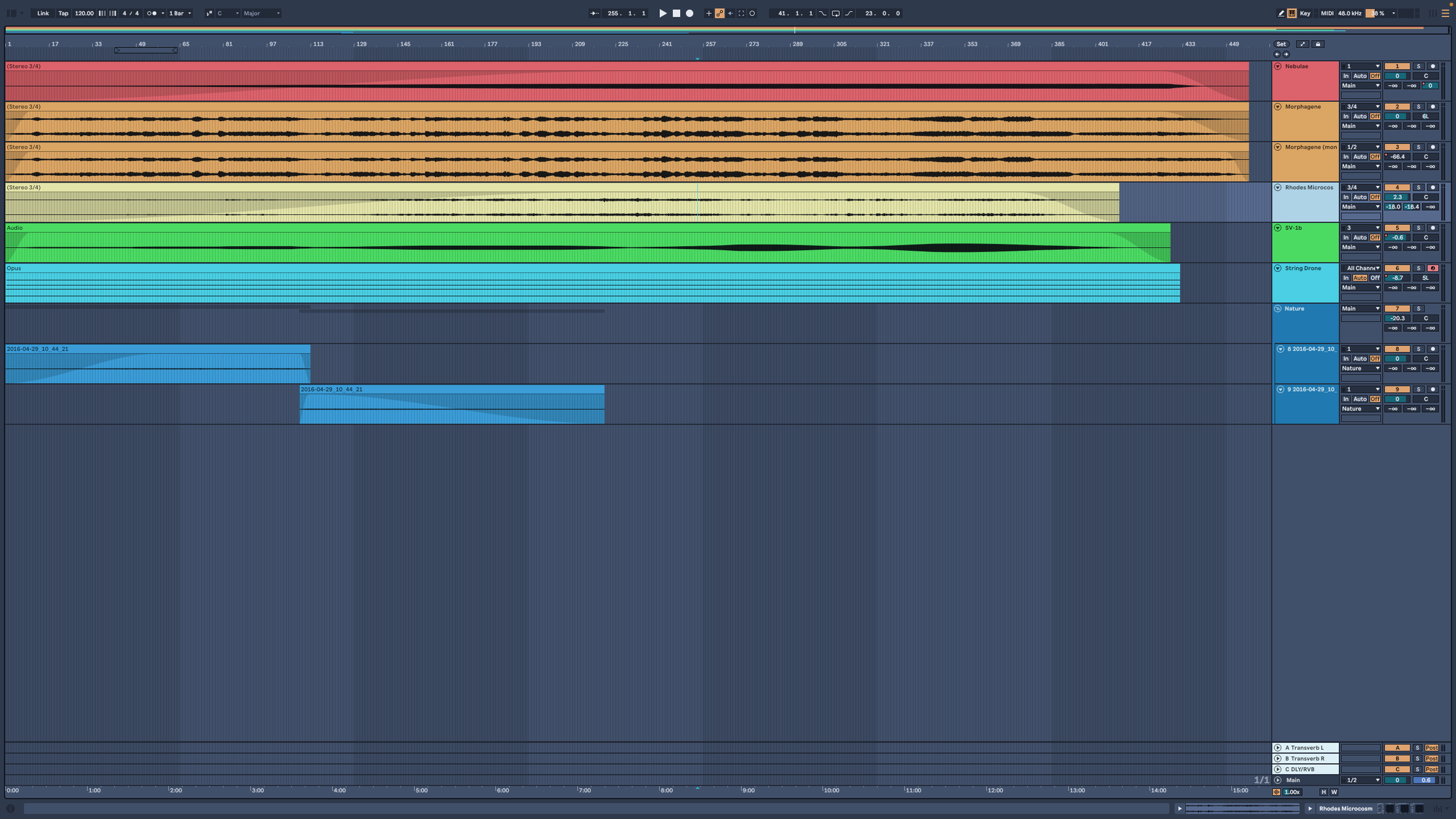Open Key mapping mode
This screenshot has width=1456, height=819.
[x=1305, y=13]
